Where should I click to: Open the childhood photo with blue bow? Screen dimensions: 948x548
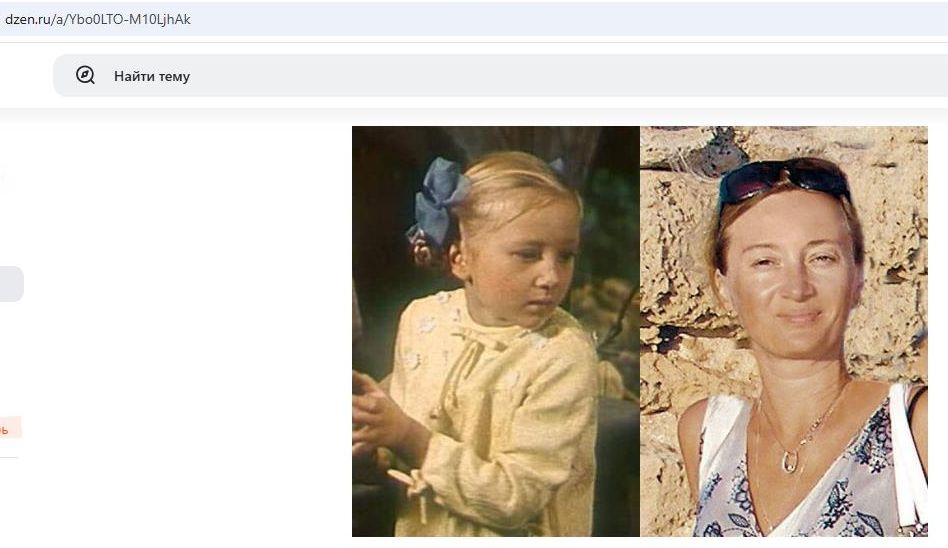496,331
